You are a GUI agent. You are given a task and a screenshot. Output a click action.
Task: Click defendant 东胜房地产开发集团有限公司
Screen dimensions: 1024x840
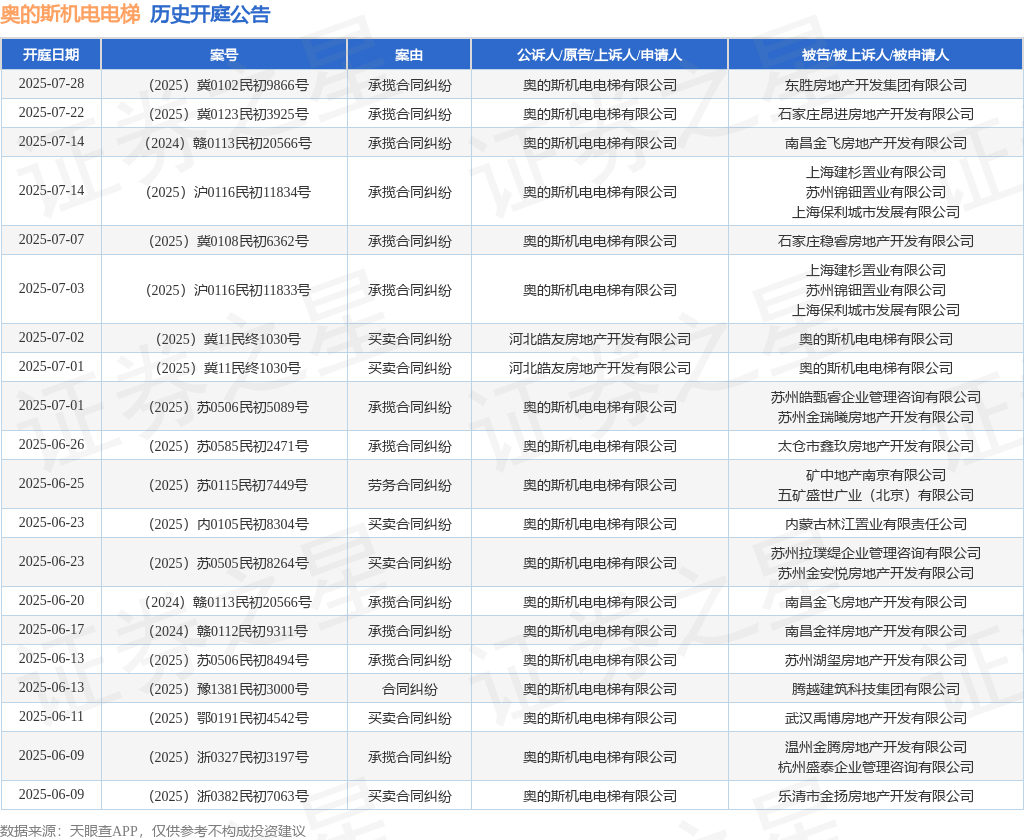click(875, 85)
